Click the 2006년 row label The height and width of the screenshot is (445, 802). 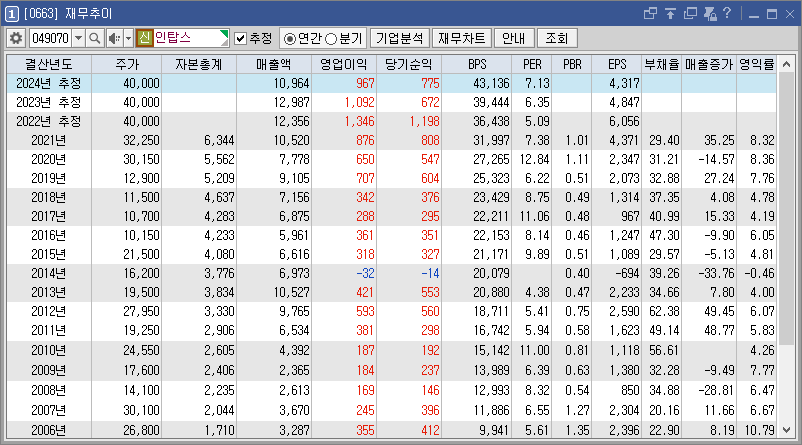pyautogui.click(x=49, y=430)
